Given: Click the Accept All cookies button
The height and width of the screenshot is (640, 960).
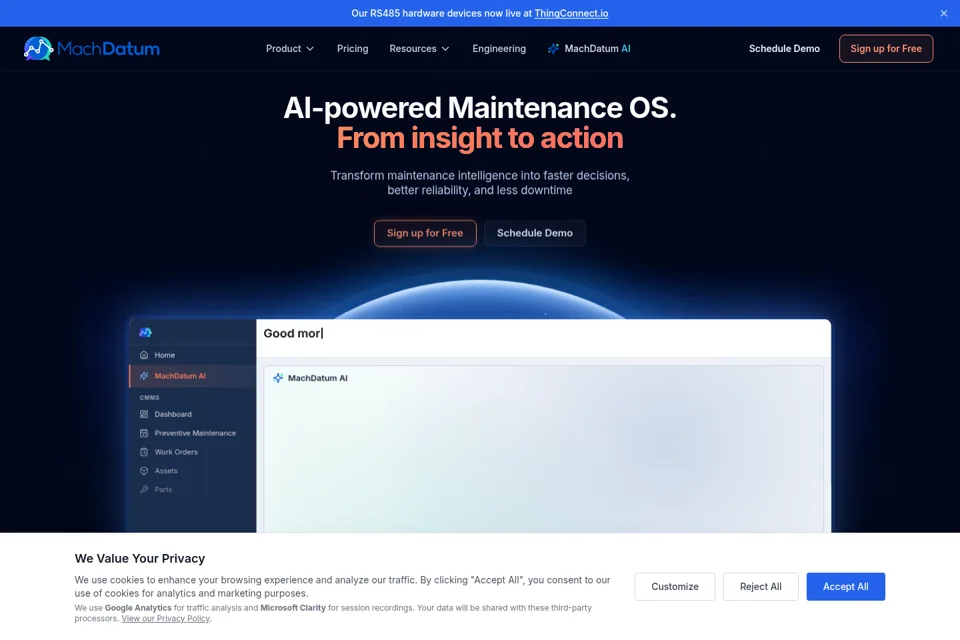Looking at the screenshot, I should point(846,587).
